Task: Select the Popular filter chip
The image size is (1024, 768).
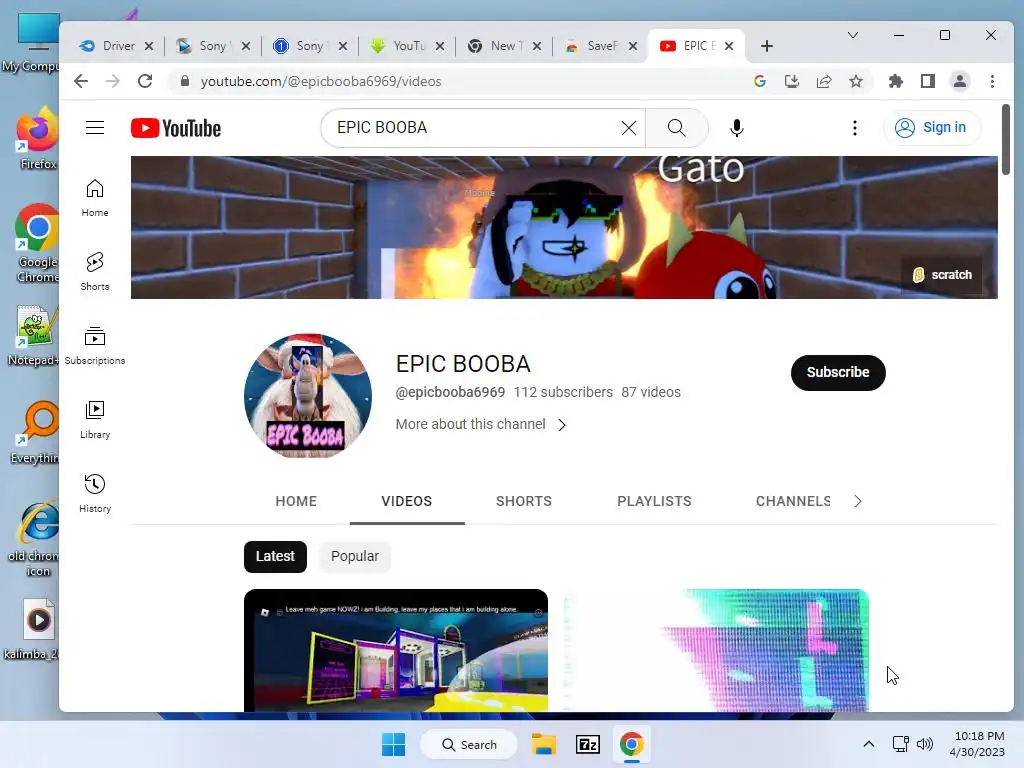Action: [x=355, y=556]
